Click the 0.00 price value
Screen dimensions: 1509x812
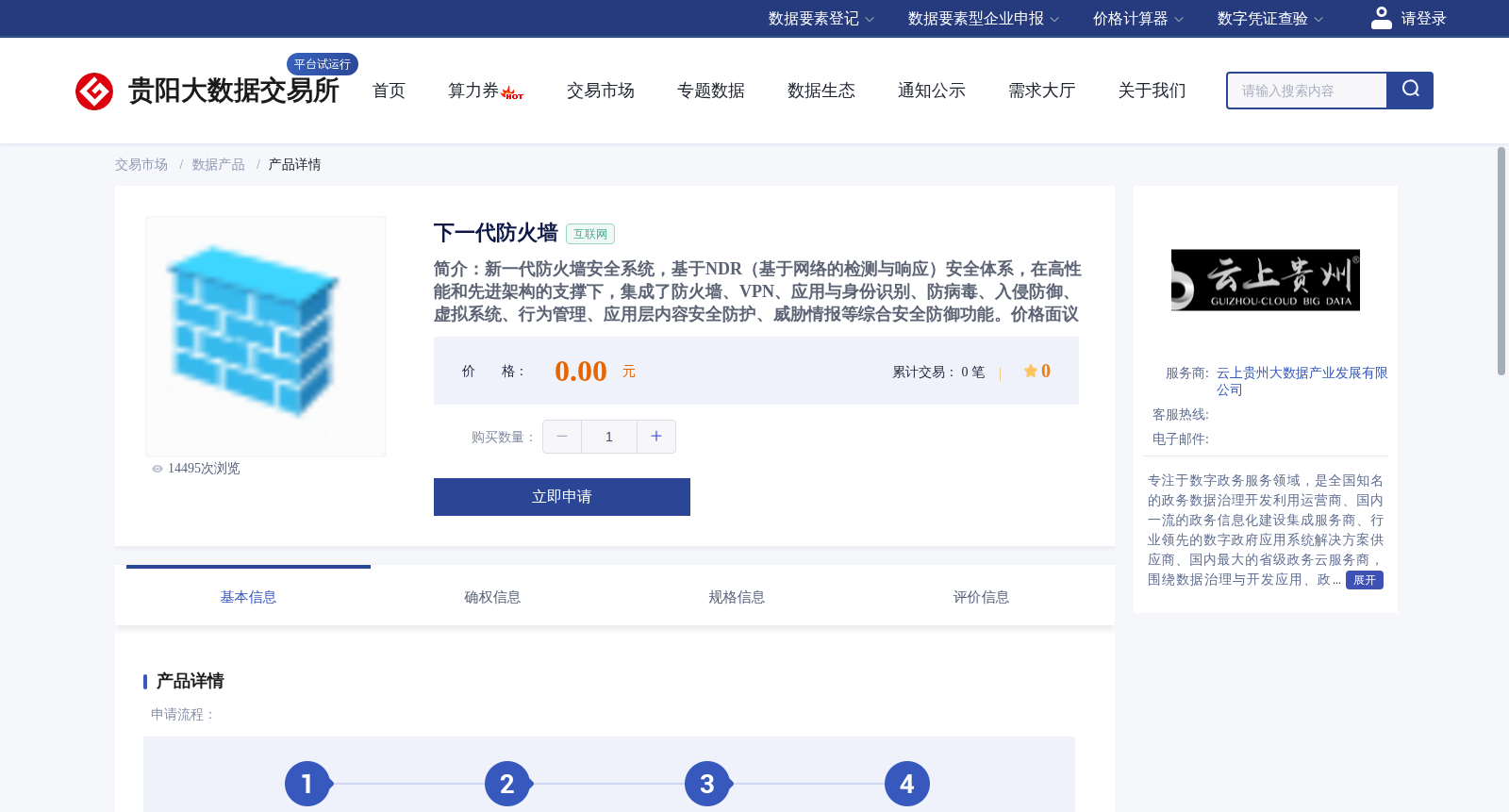(x=581, y=372)
